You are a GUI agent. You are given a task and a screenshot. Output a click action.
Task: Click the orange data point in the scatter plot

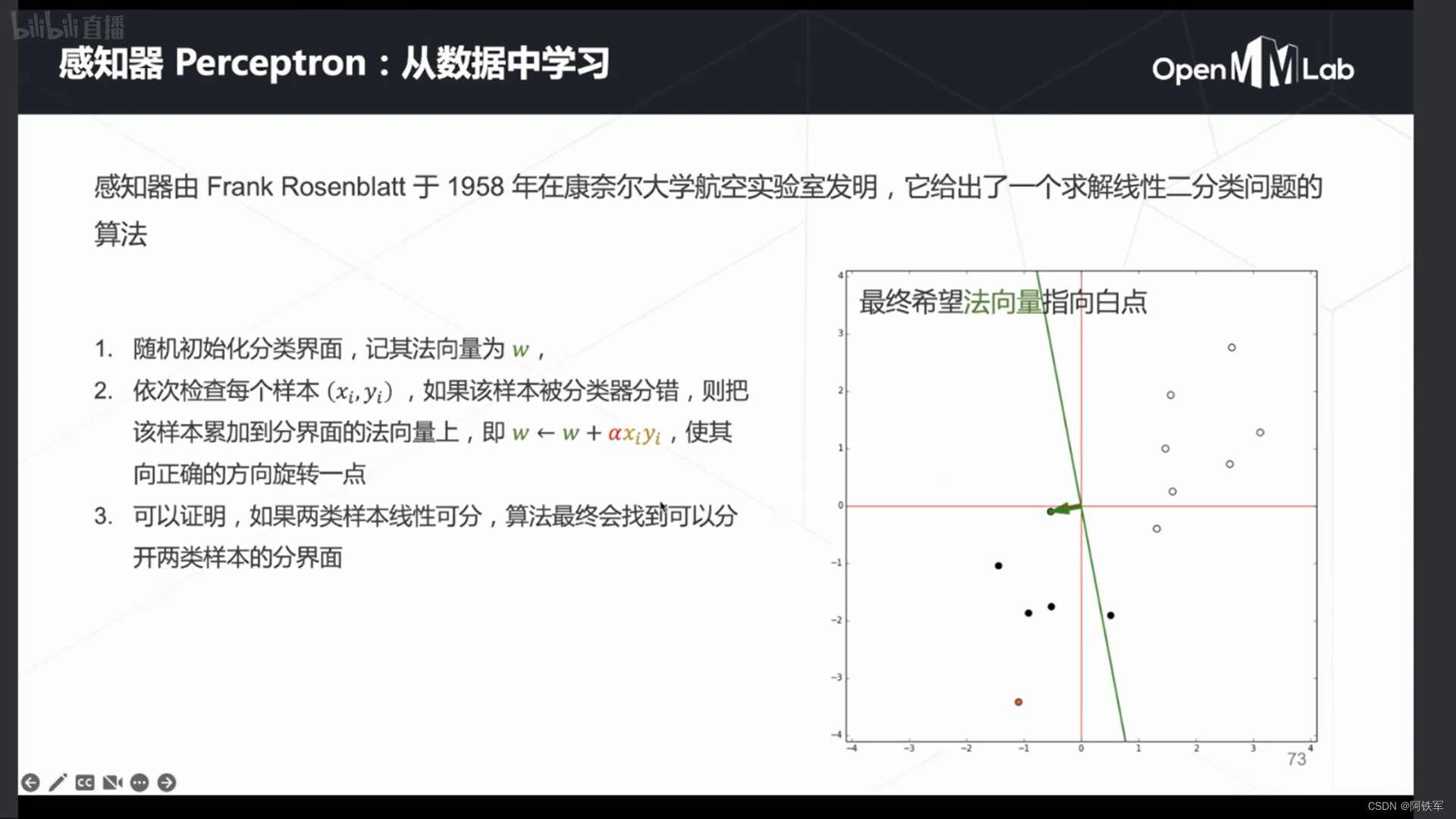[x=1018, y=702]
